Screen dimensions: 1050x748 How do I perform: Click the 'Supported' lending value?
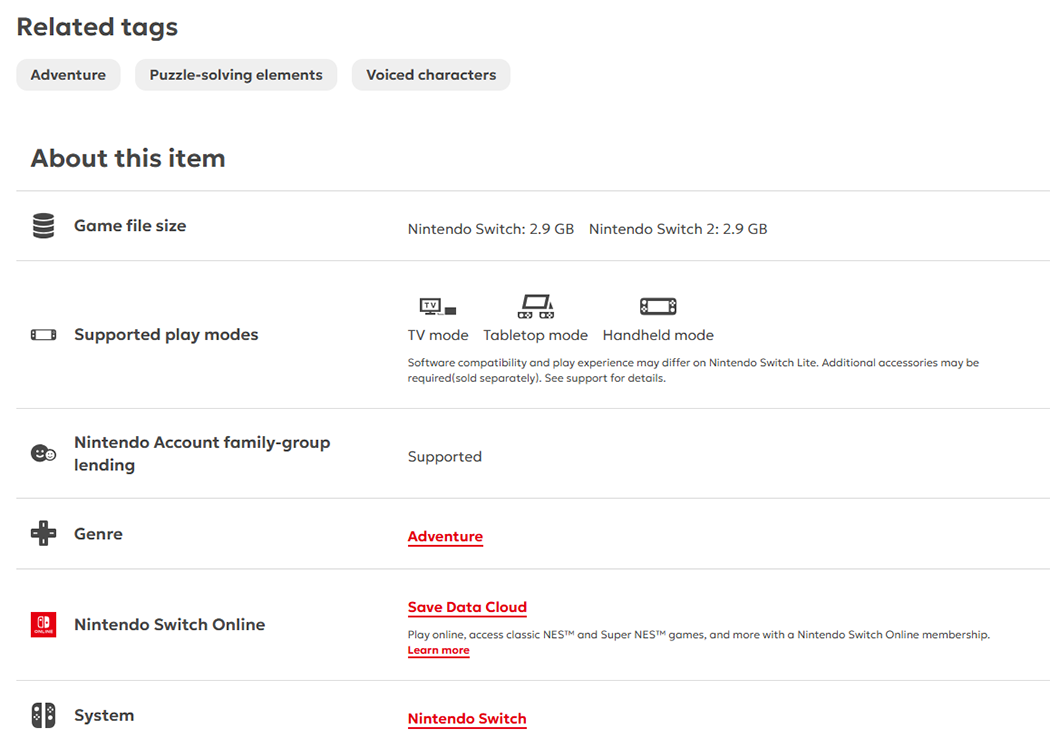pos(445,457)
